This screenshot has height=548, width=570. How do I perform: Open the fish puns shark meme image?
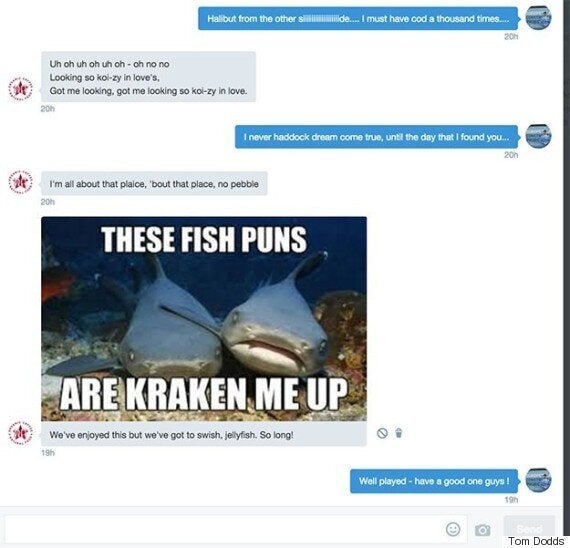click(x=204, y=319)
